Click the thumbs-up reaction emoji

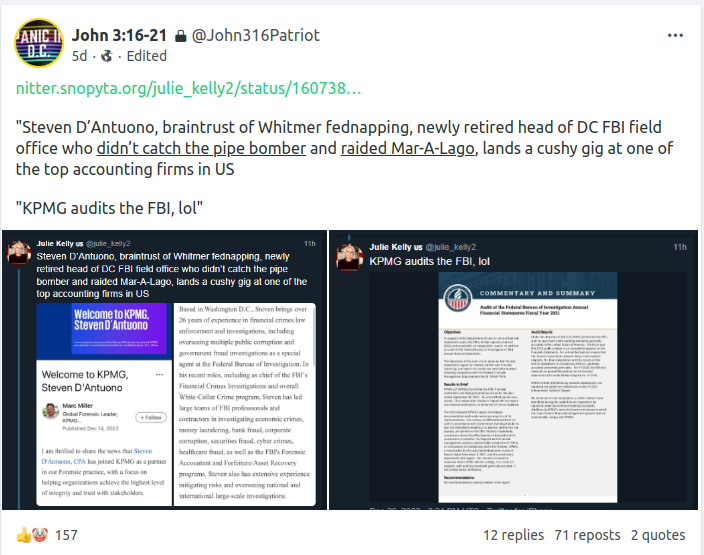coord(24,535)
